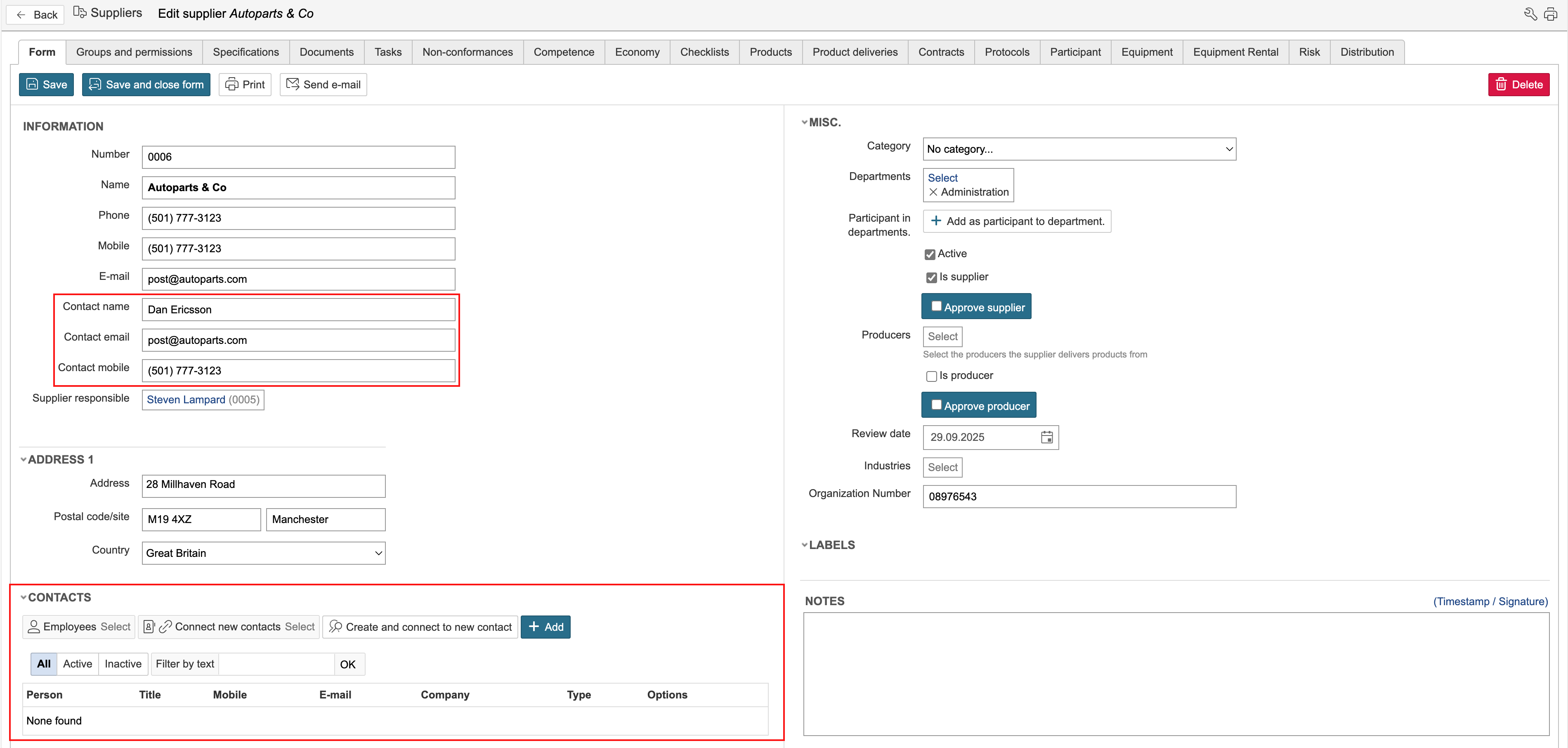The width and height of the screenshot is (1568, 748).
Task: Click the Add contact button
Action: (545, 627)
